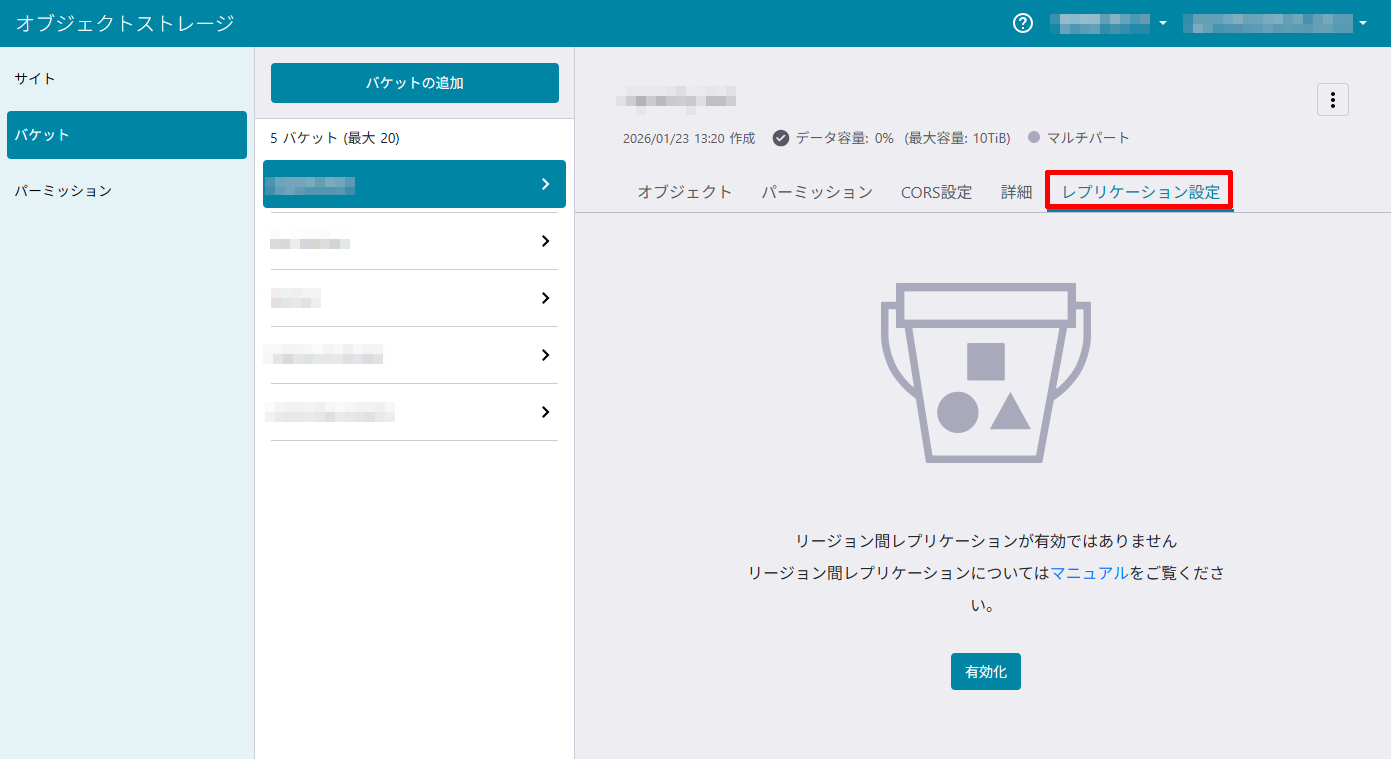Switch to the オブジェクト tab
The width and height of the screenshot is (1391, 759).
pos(685,192)
